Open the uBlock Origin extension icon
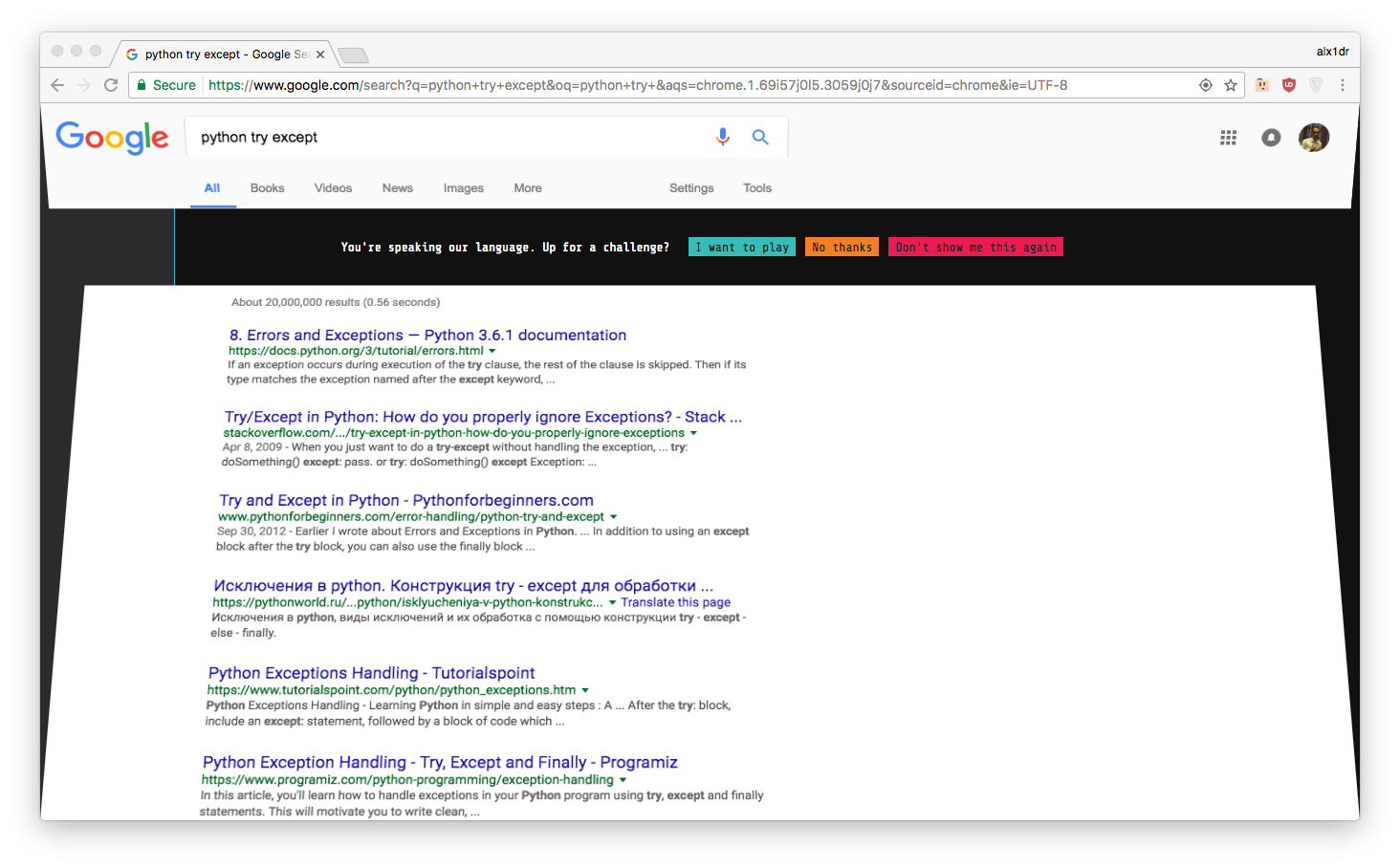The height and width of the screenshot is (868, 1400). [1289, 85]
